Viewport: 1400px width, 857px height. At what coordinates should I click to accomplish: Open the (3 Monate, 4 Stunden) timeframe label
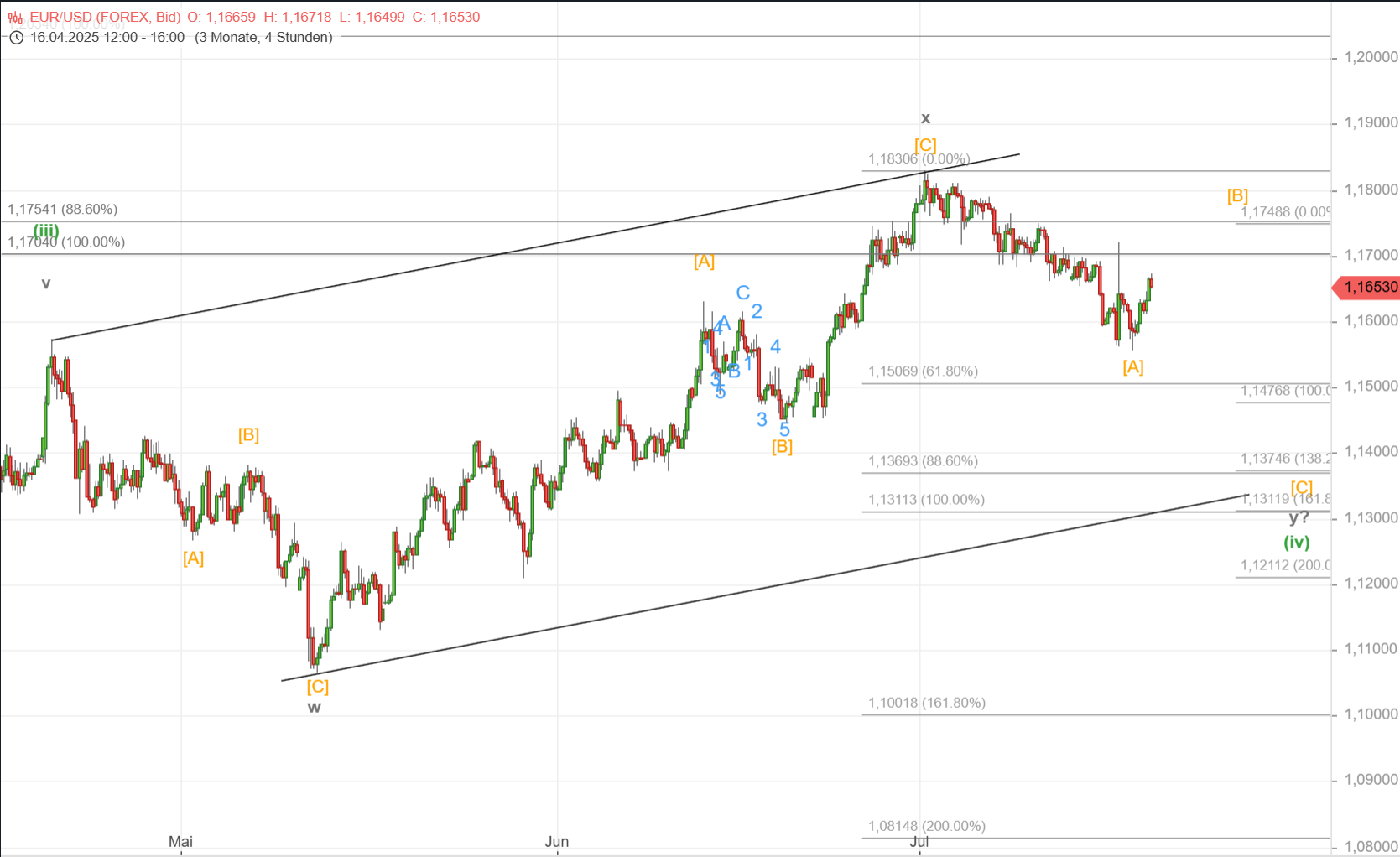coord(263,38)
